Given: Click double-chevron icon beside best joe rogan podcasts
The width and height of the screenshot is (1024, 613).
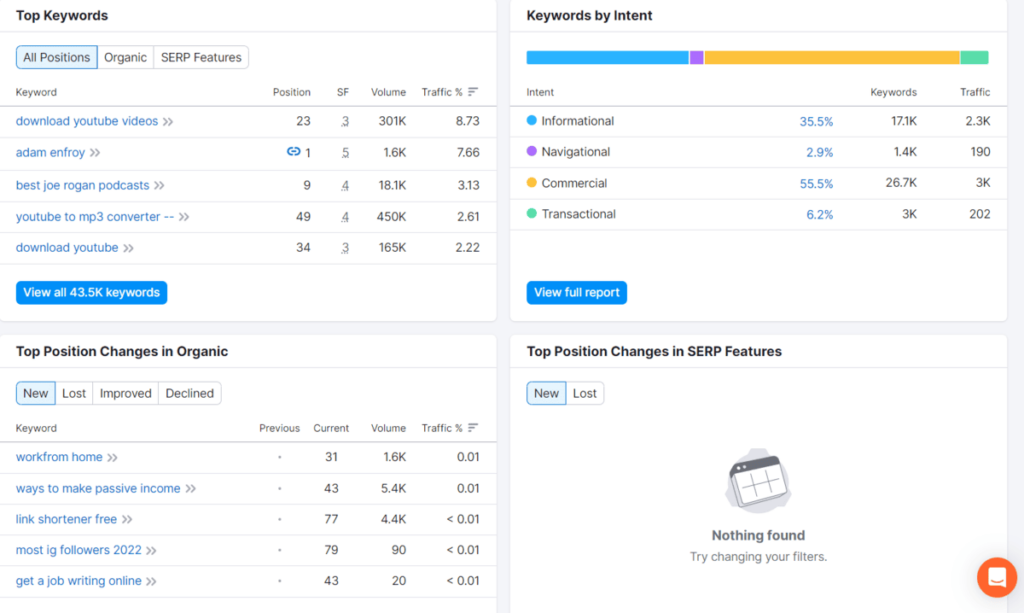Looking at the screenshot, I should pos(159,185).
